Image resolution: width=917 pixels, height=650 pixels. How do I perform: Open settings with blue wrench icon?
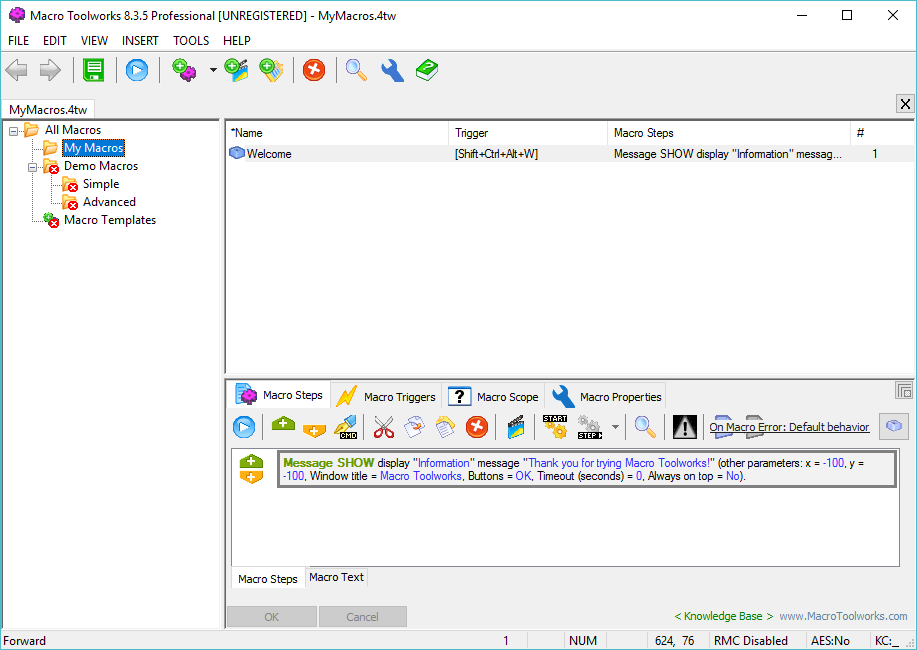[x=392, y=70]
